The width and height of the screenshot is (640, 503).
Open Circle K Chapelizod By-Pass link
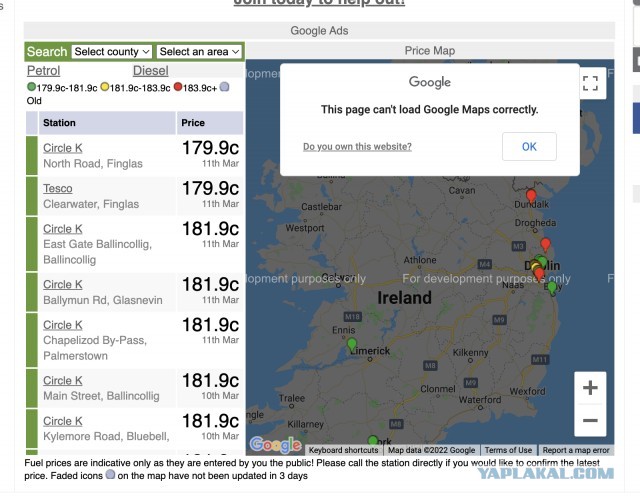click(x=63, y=325)
